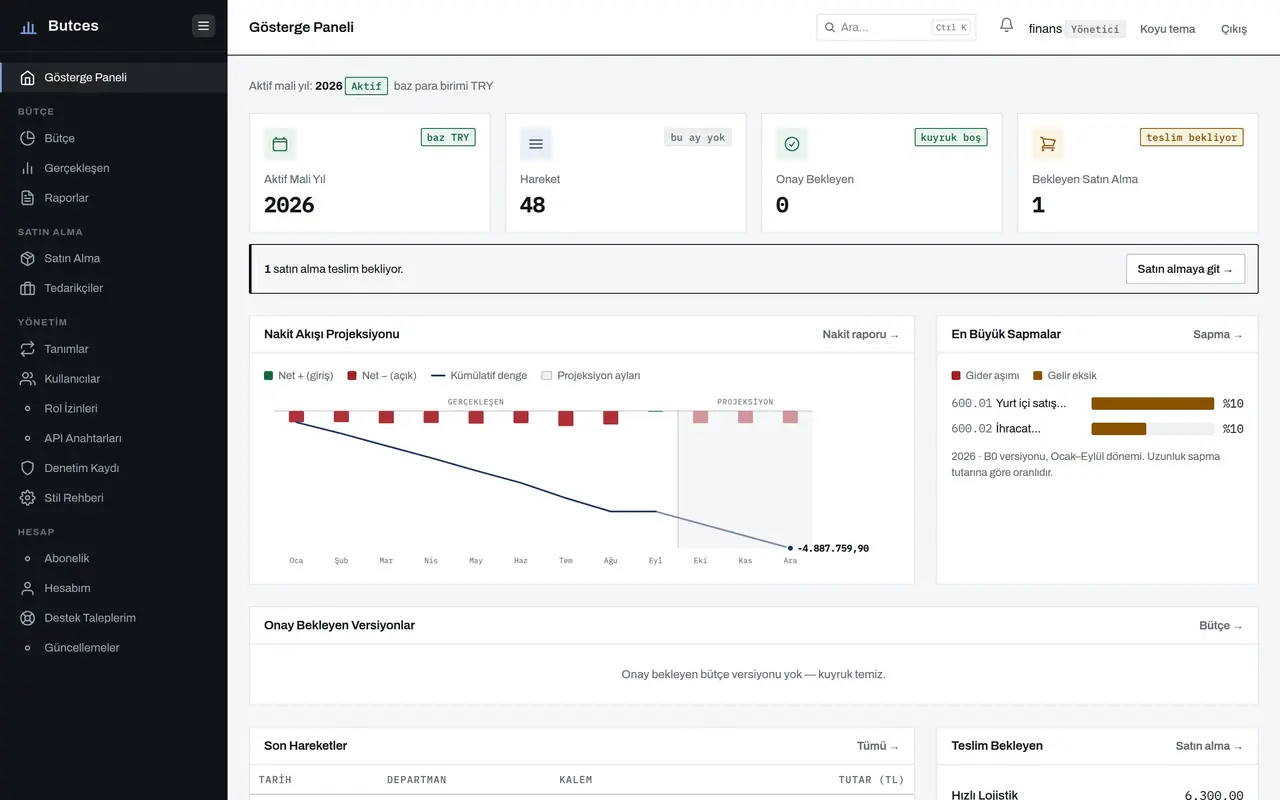
Task: Click the Gider aşımı red legend swatch
Action: [x=956, y=376]
